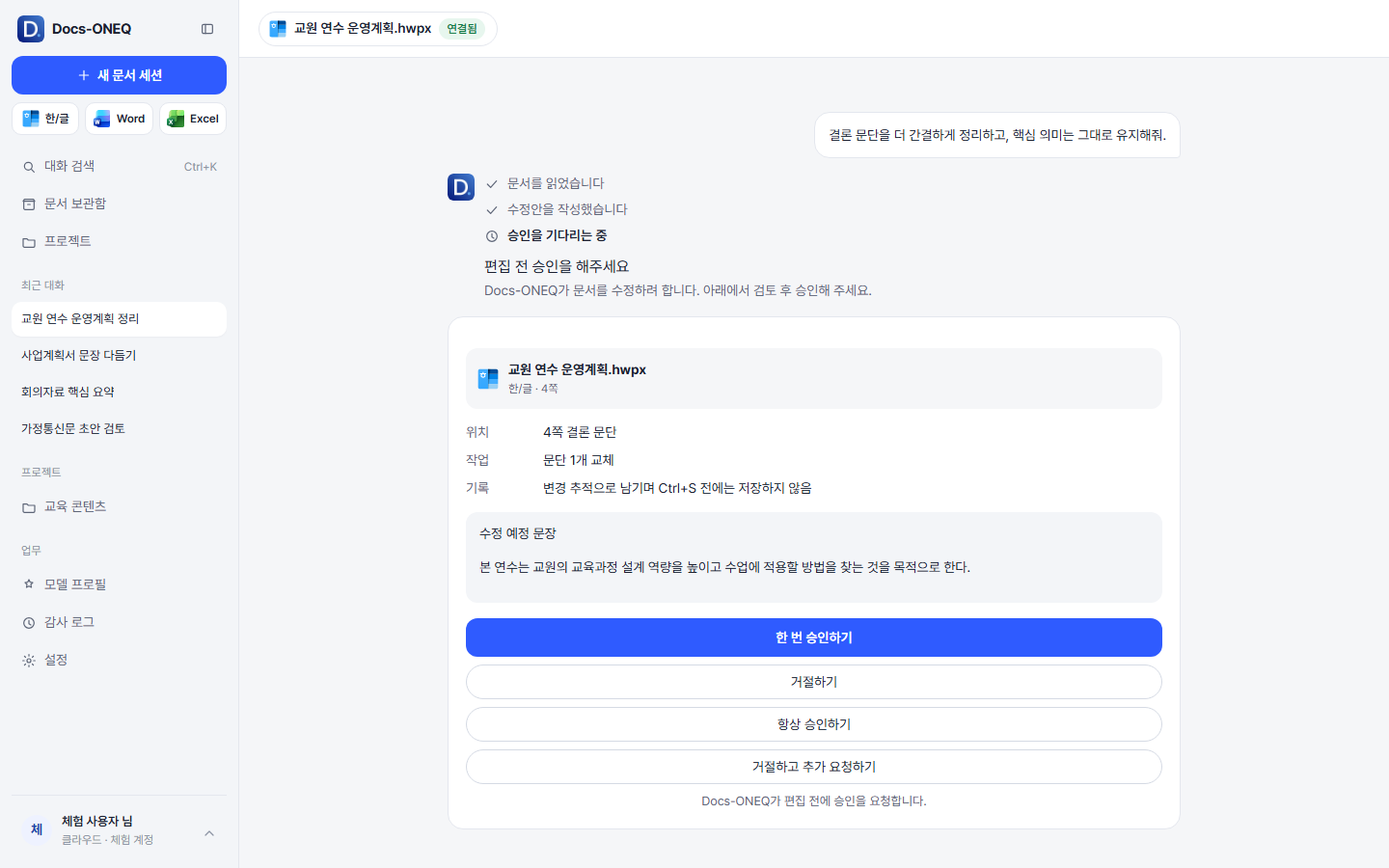Start a new document session with 새 문서 세션
The width and height of the screenshot is (1389, 868).
coord(119,75)
